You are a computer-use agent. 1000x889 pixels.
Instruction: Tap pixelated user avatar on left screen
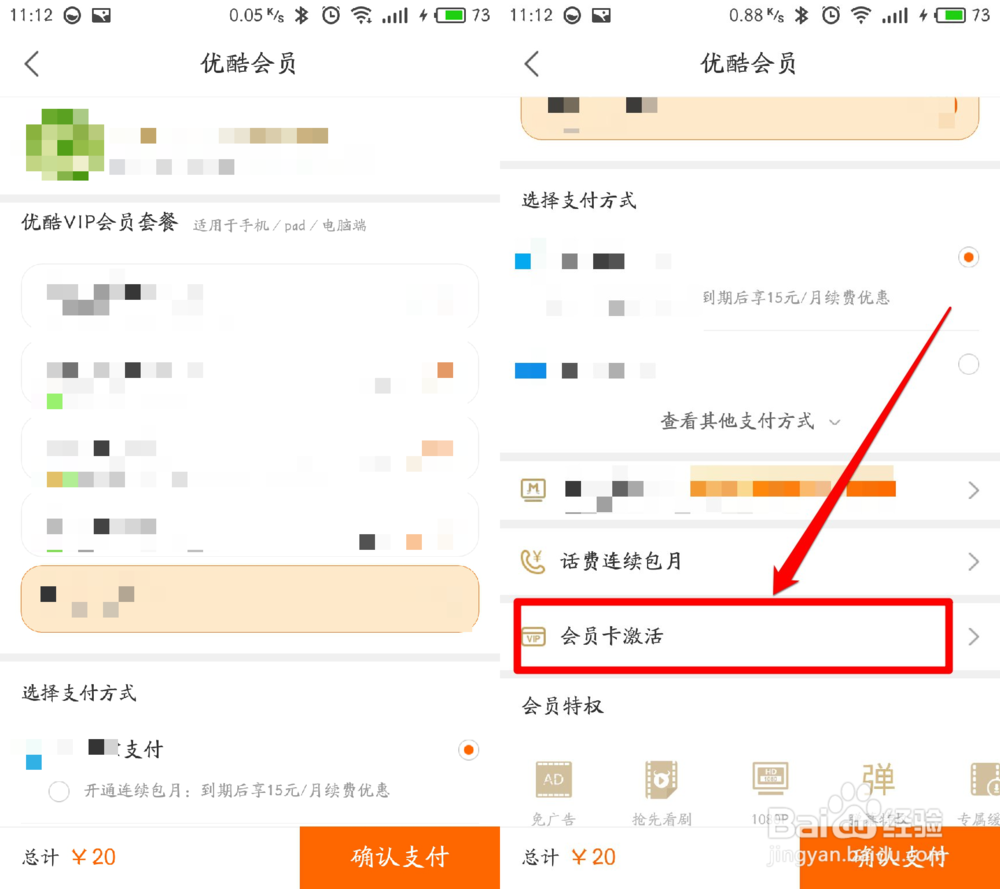[x=64, y=144]
